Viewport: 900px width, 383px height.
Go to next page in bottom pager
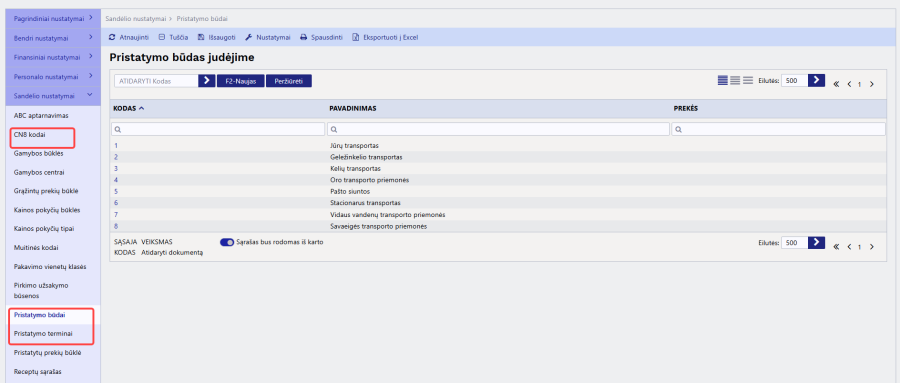871,246
